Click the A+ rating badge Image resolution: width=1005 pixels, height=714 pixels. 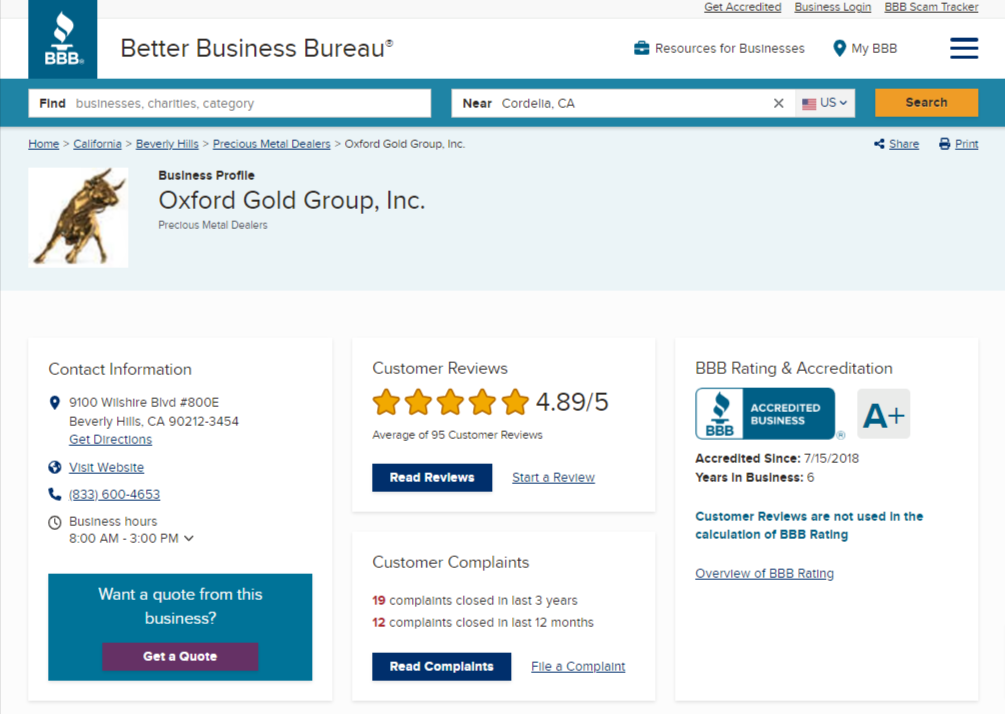point(883,414)
